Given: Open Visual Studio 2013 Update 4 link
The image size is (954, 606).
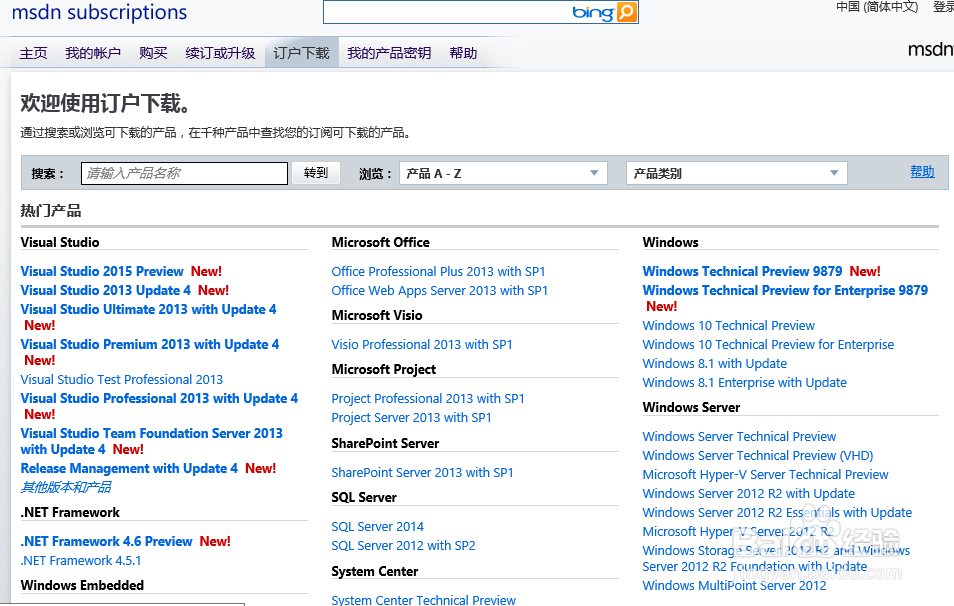Looking at the screenshot, I should (x=105, y=290).
